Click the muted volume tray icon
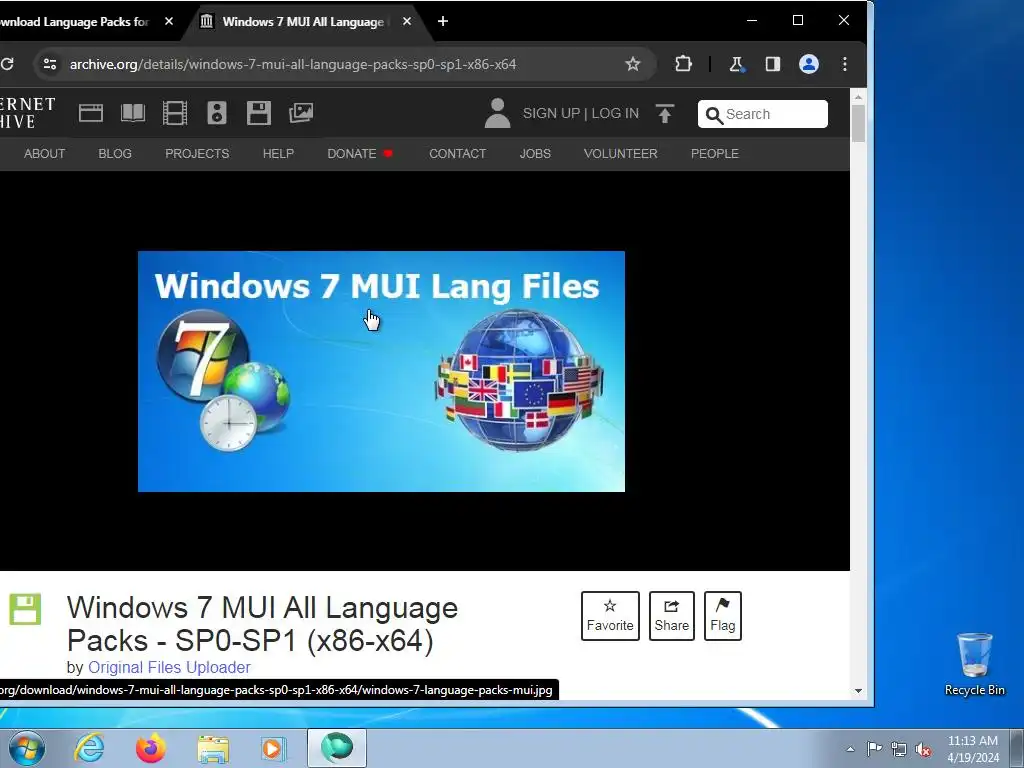Image resolution: width=1024 pixels, height=768 pixels. point(923,749)
